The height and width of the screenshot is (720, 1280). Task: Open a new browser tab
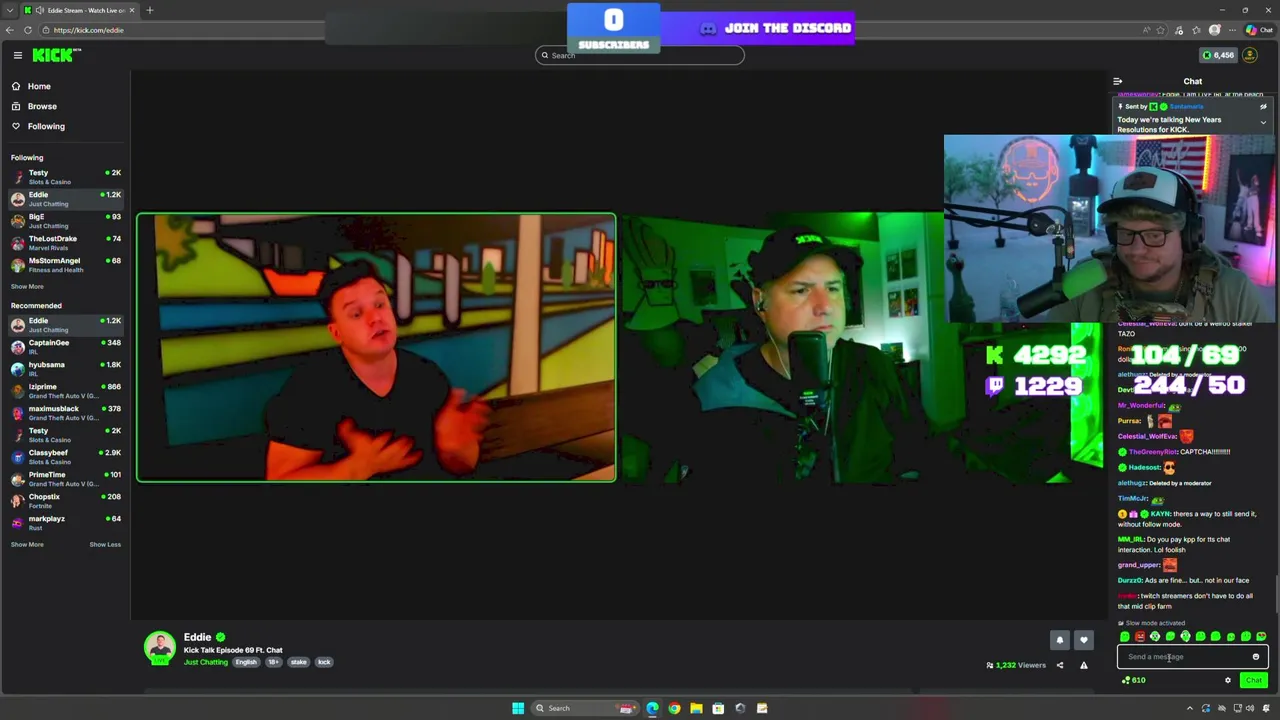149,10
